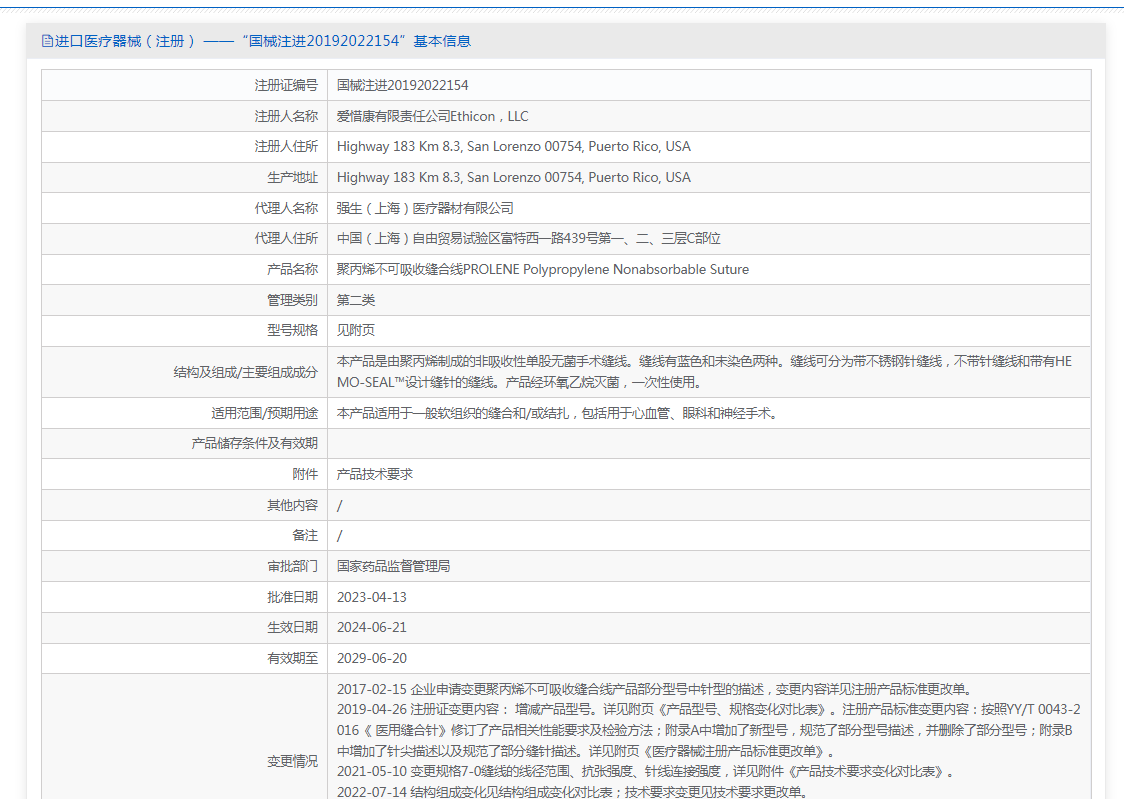Select the change entry dated 2017-02-15
This screenshot has height=799, width=1124.
pos(655,689)
